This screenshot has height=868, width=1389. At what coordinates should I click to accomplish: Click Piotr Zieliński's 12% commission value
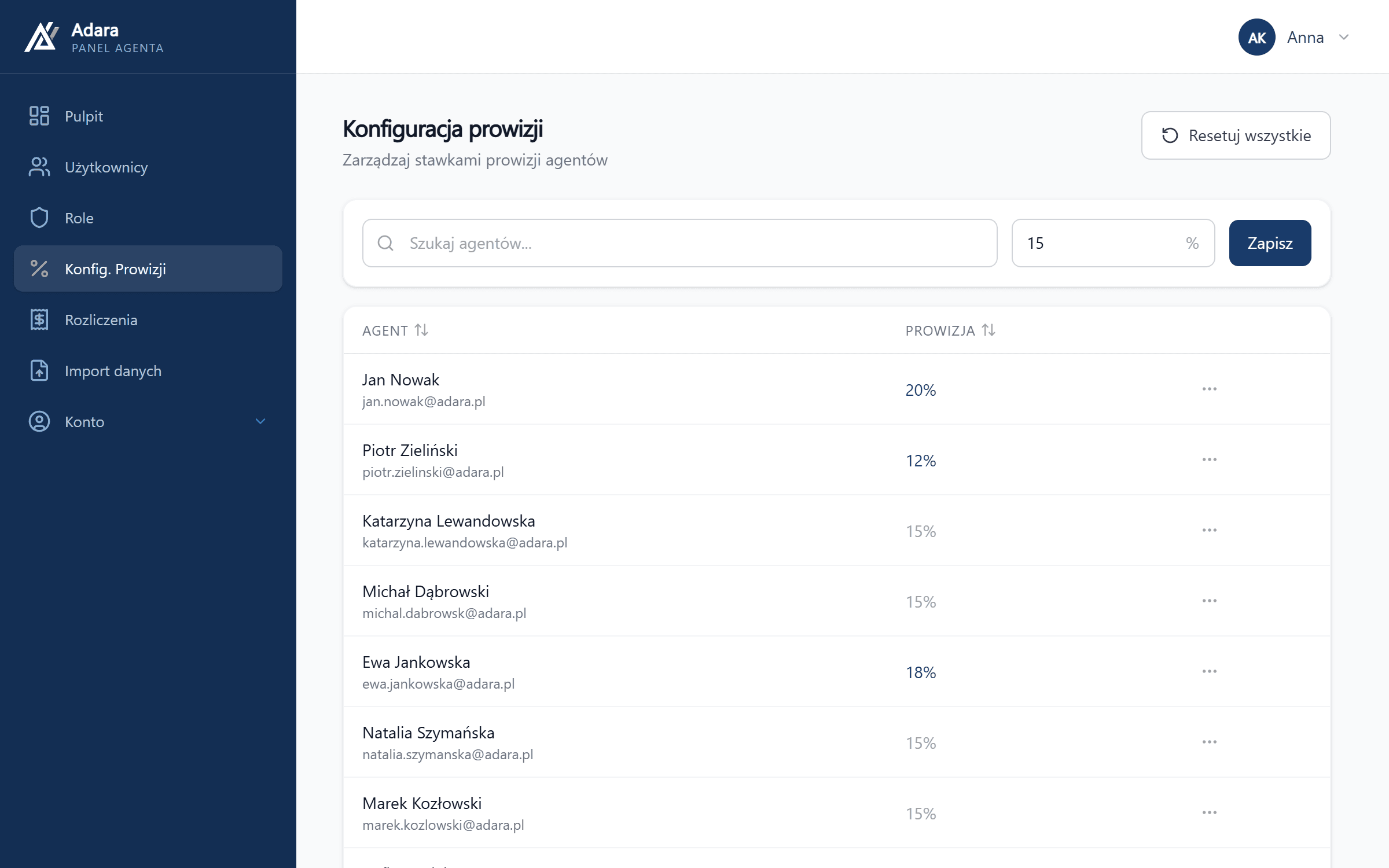coord(921,461)
